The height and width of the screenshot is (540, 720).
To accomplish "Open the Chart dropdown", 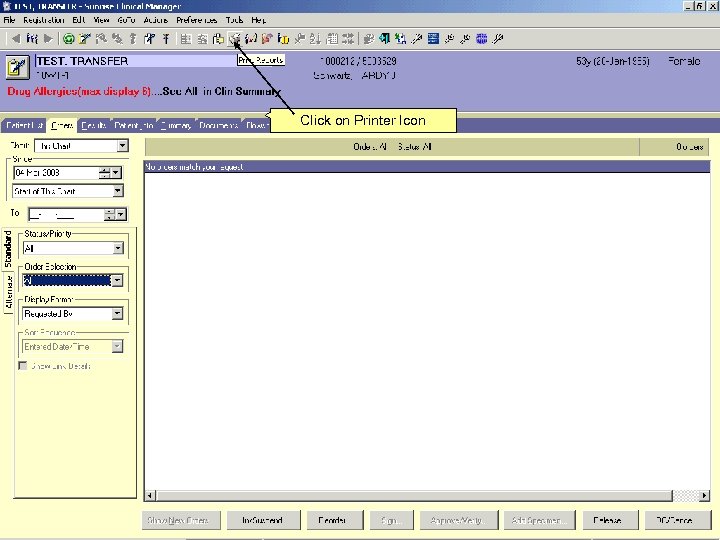I will (x=122, y=146).
